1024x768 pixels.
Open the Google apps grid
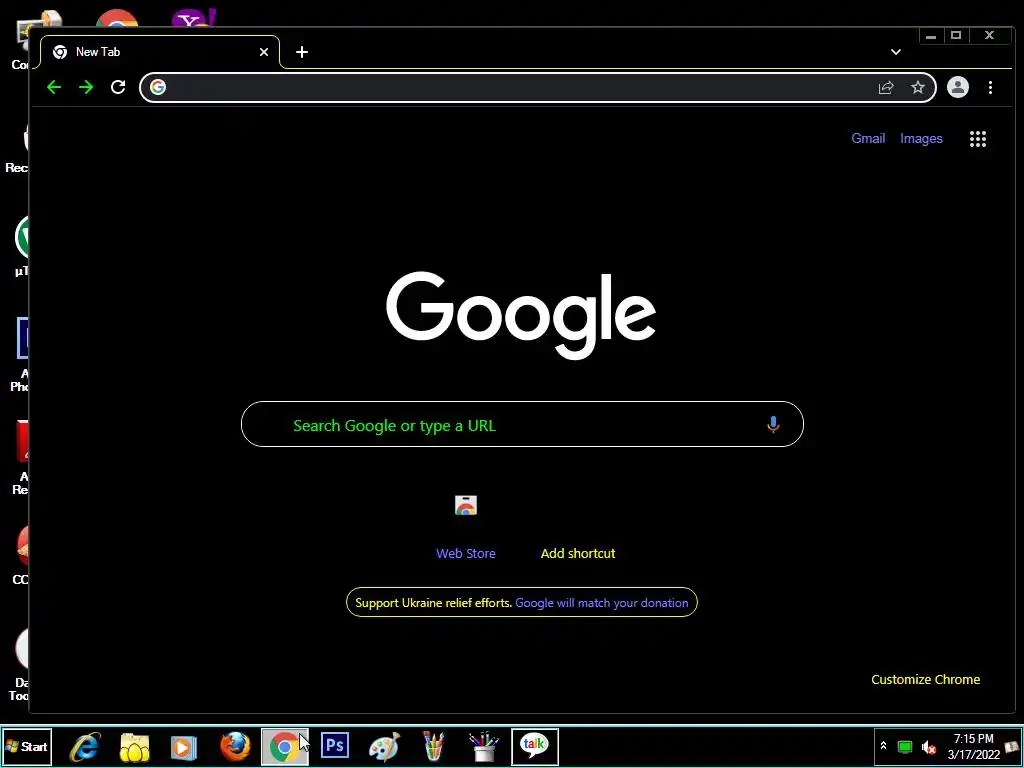(978, 138)
